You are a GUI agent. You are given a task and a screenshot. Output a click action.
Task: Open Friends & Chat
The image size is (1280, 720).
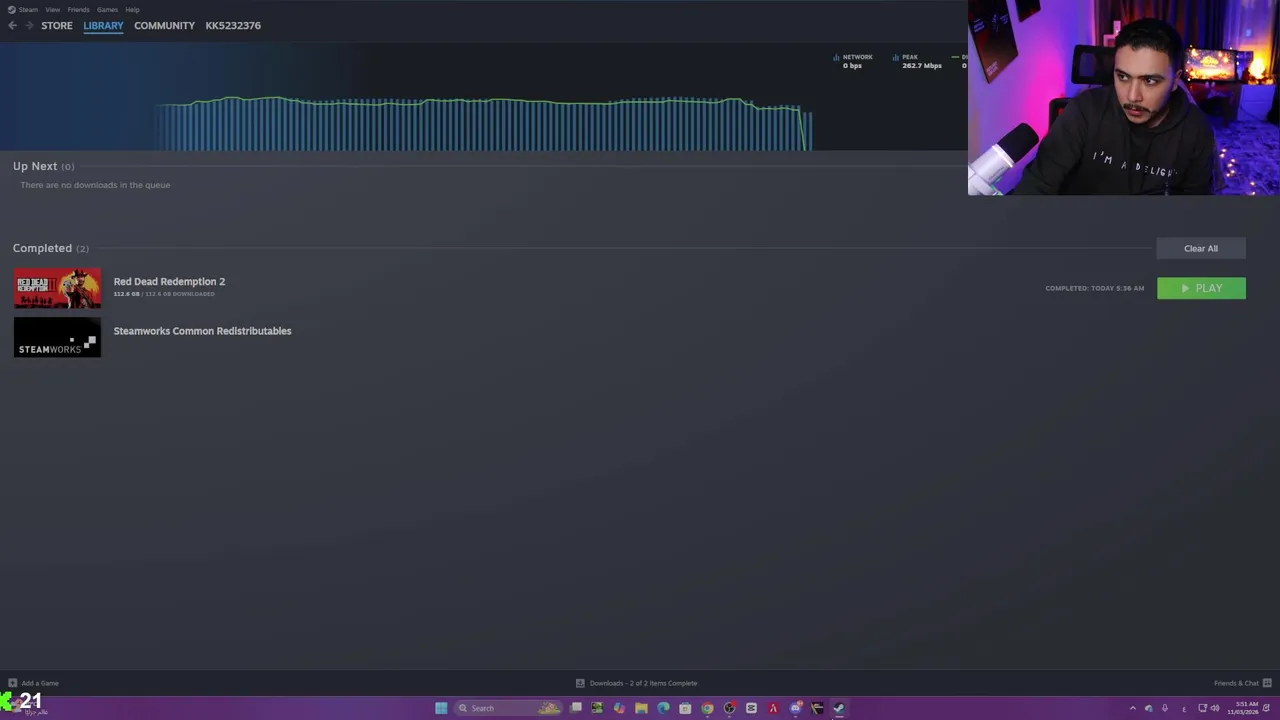pyautogui.click(x=1236, y=683)
